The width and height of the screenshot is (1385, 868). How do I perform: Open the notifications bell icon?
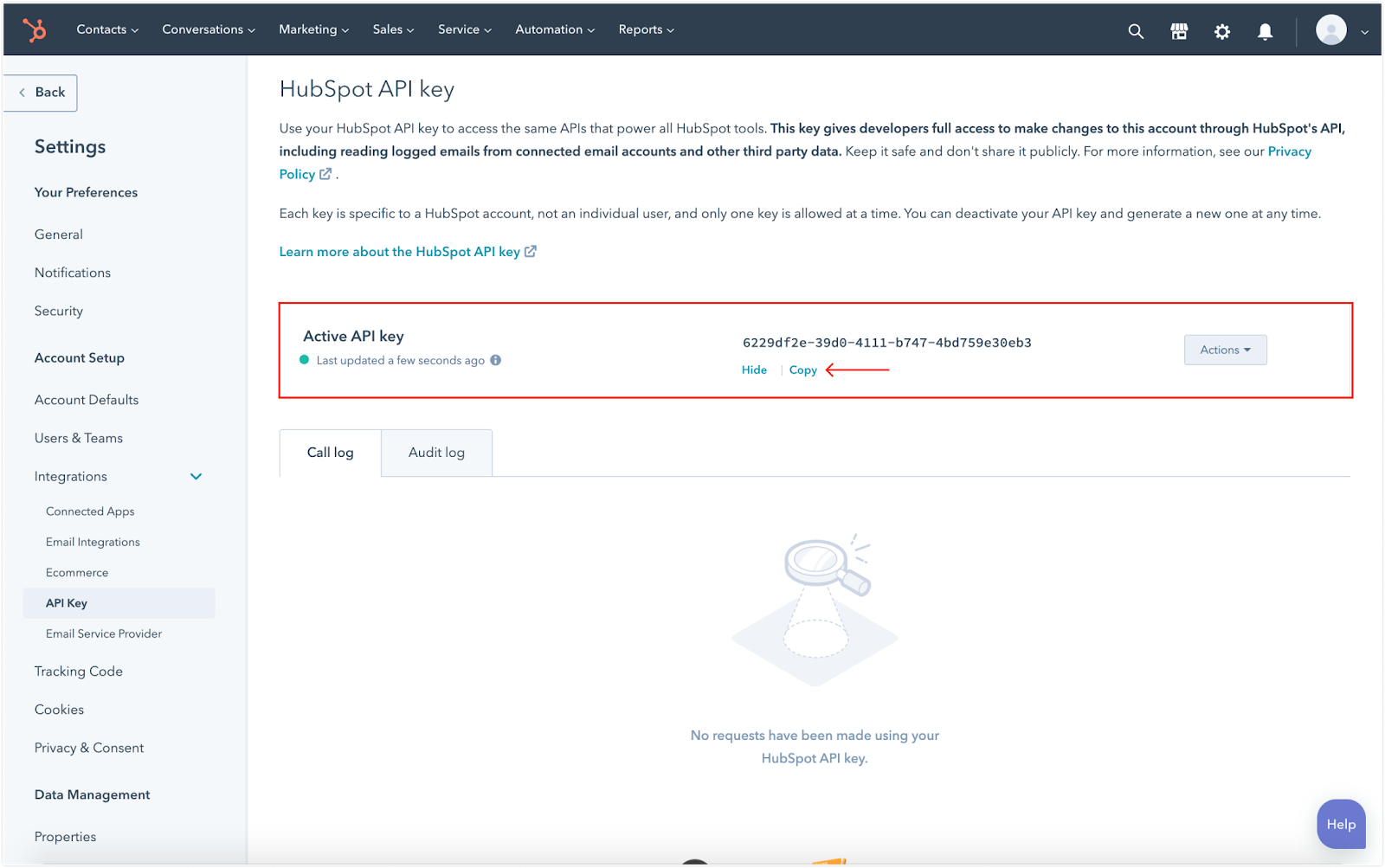[x=1265, y=31]
